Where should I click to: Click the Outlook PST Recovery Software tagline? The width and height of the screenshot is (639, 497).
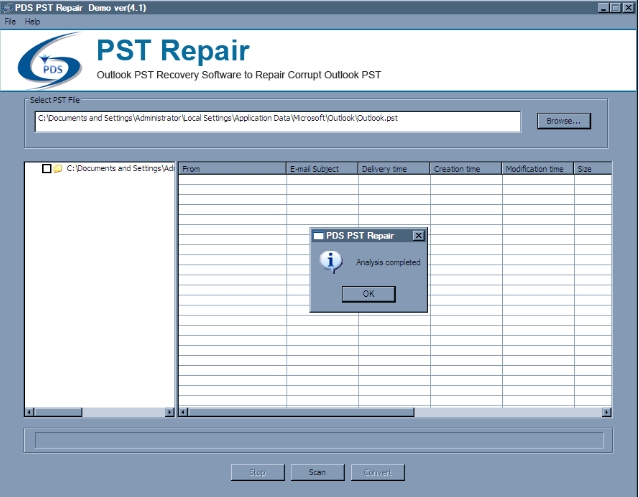(x=239, y=75)
